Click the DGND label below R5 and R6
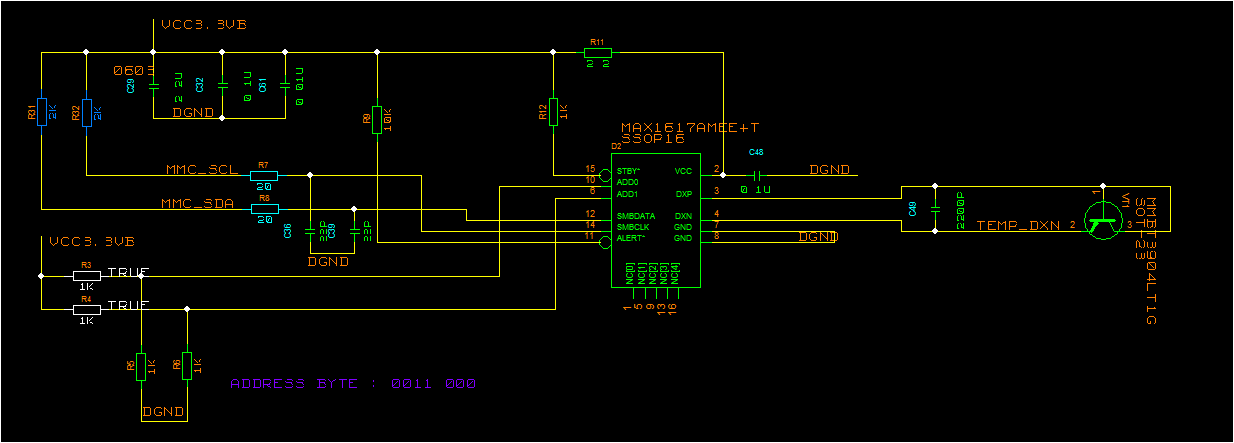 [164, 411]
